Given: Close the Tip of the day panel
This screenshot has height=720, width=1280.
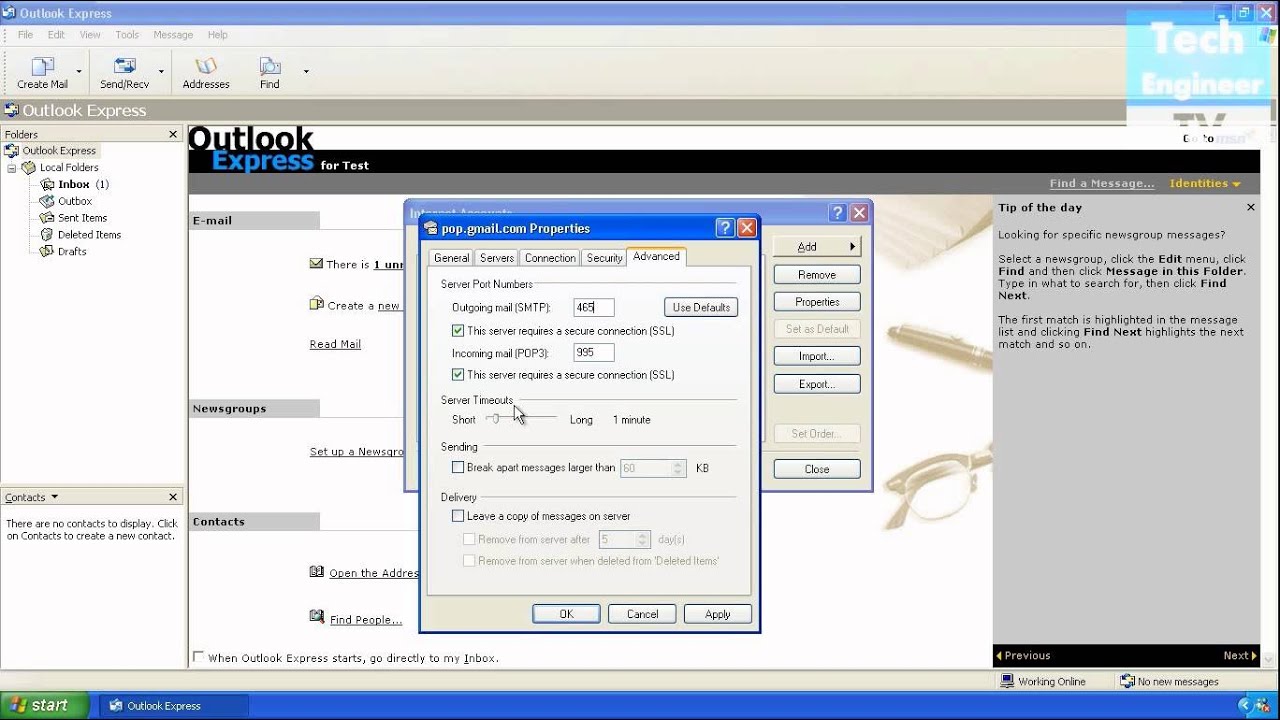Looking at the screenshot, I should [1250, 207].
